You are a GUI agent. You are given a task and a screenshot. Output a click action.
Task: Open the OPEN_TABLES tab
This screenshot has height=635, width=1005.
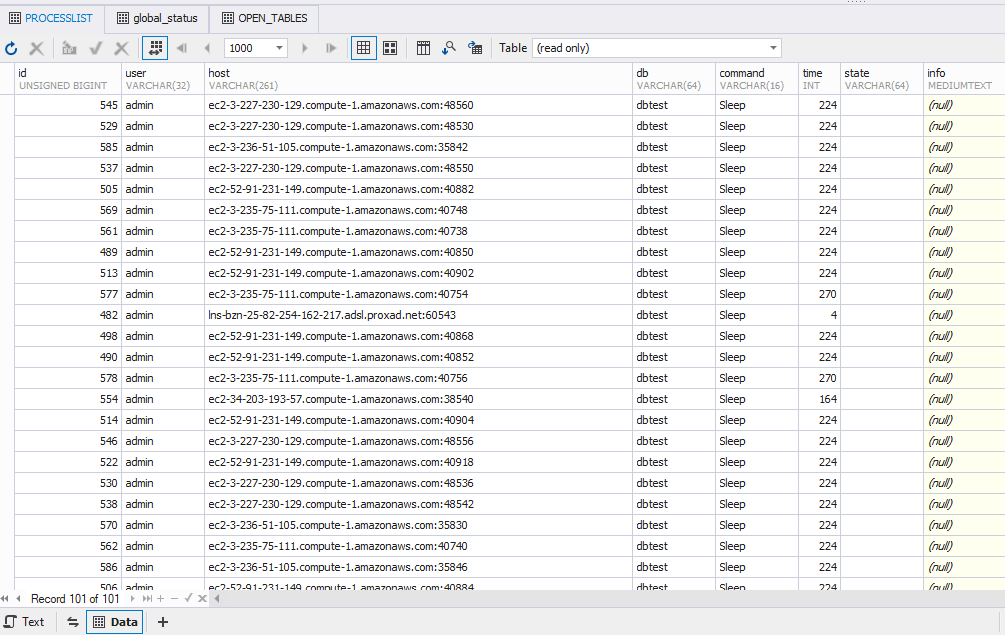coord(263,17)
